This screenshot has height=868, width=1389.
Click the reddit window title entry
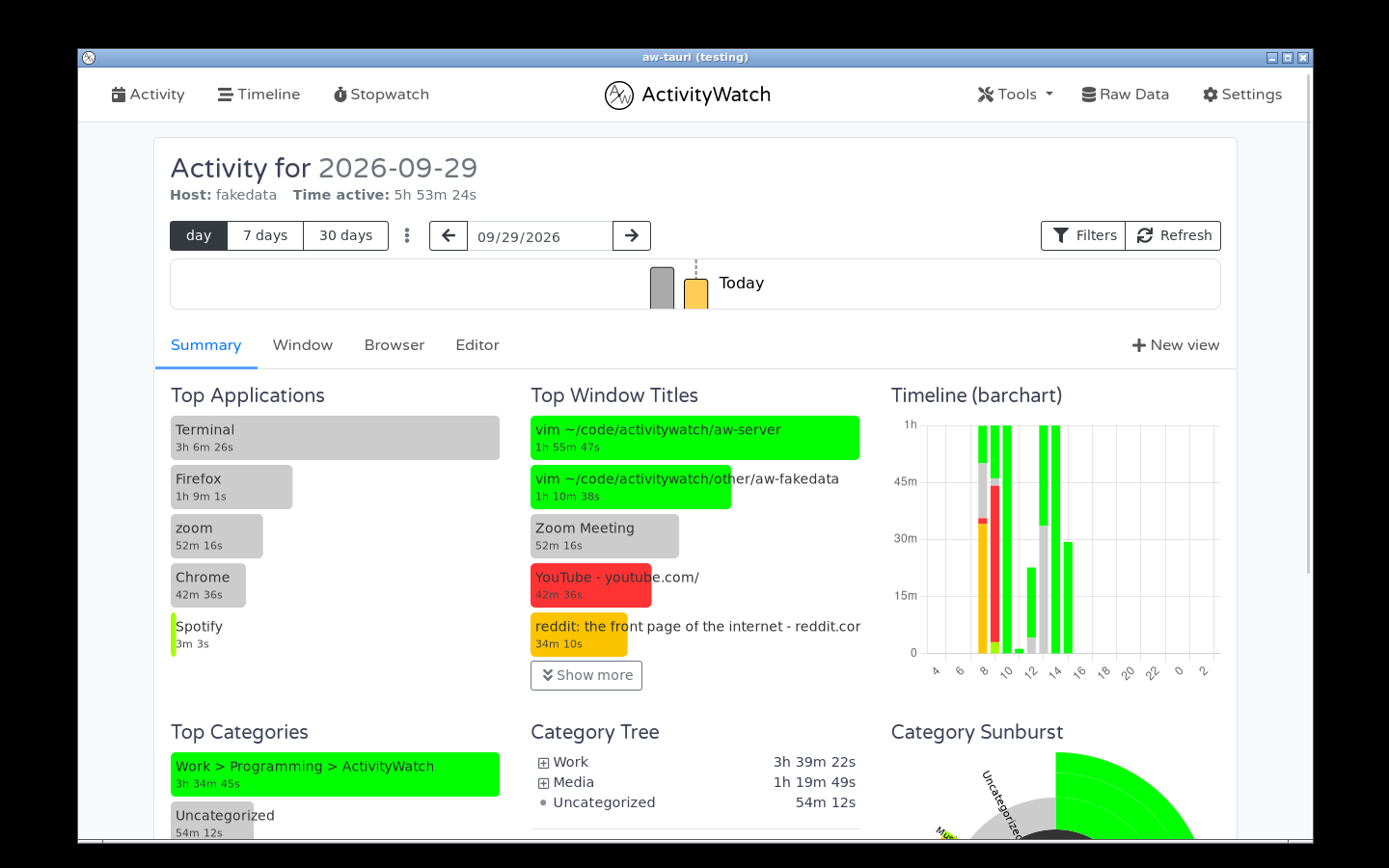[x=695, y=635]
